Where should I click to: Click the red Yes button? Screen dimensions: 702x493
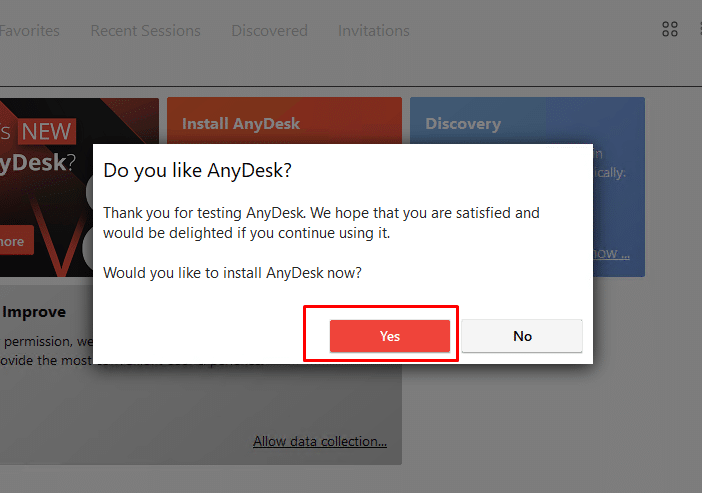coord(390,336)
